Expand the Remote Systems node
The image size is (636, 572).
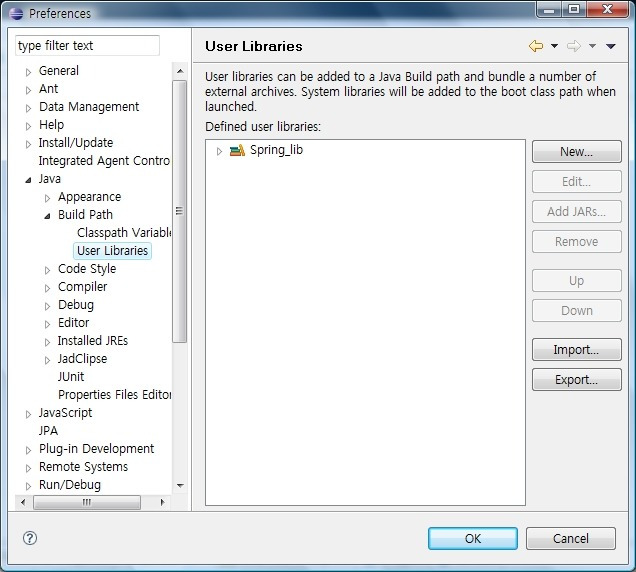[28, 468]
